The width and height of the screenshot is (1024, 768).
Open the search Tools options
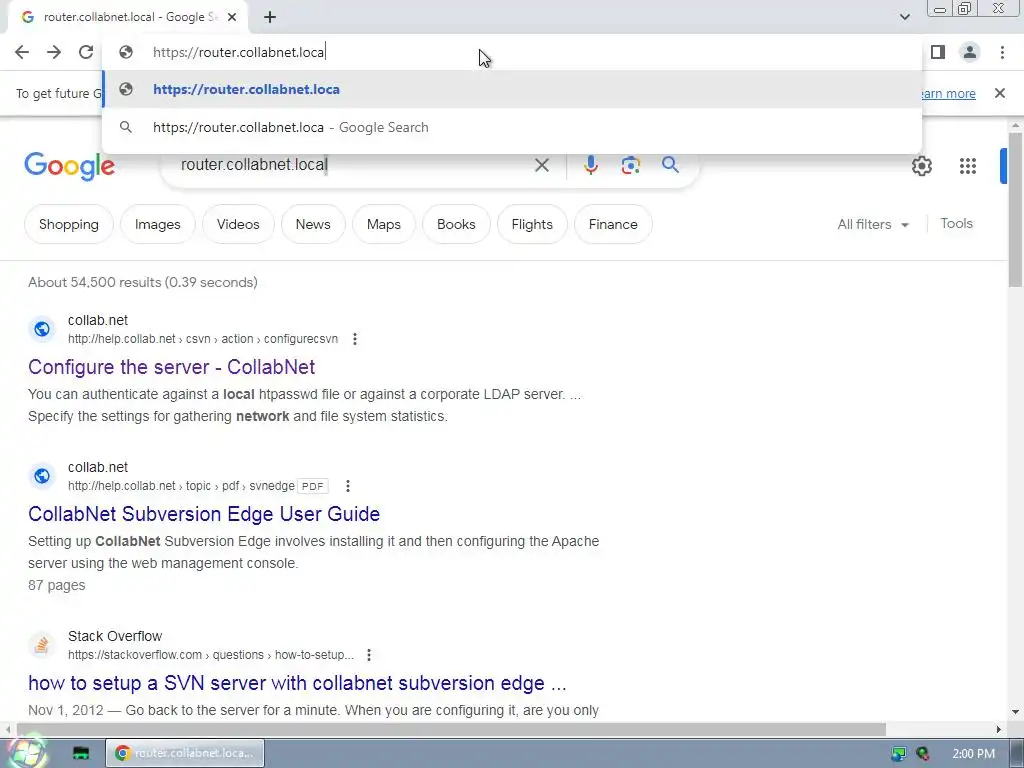(956, 223)
